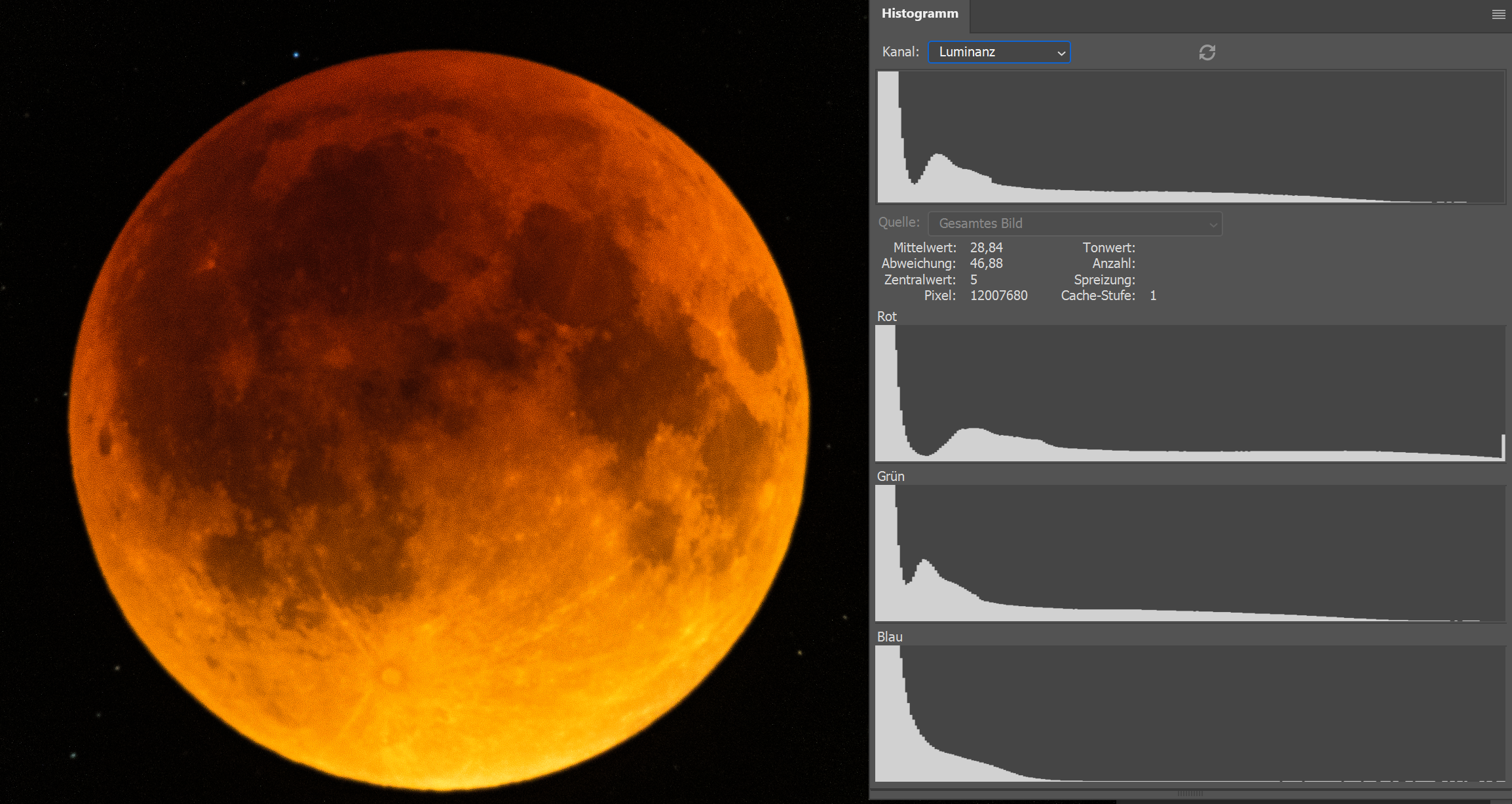Screen dimensions: 1512x804
Task: Click the Pixel count 12007680
Action: [998, 296]
